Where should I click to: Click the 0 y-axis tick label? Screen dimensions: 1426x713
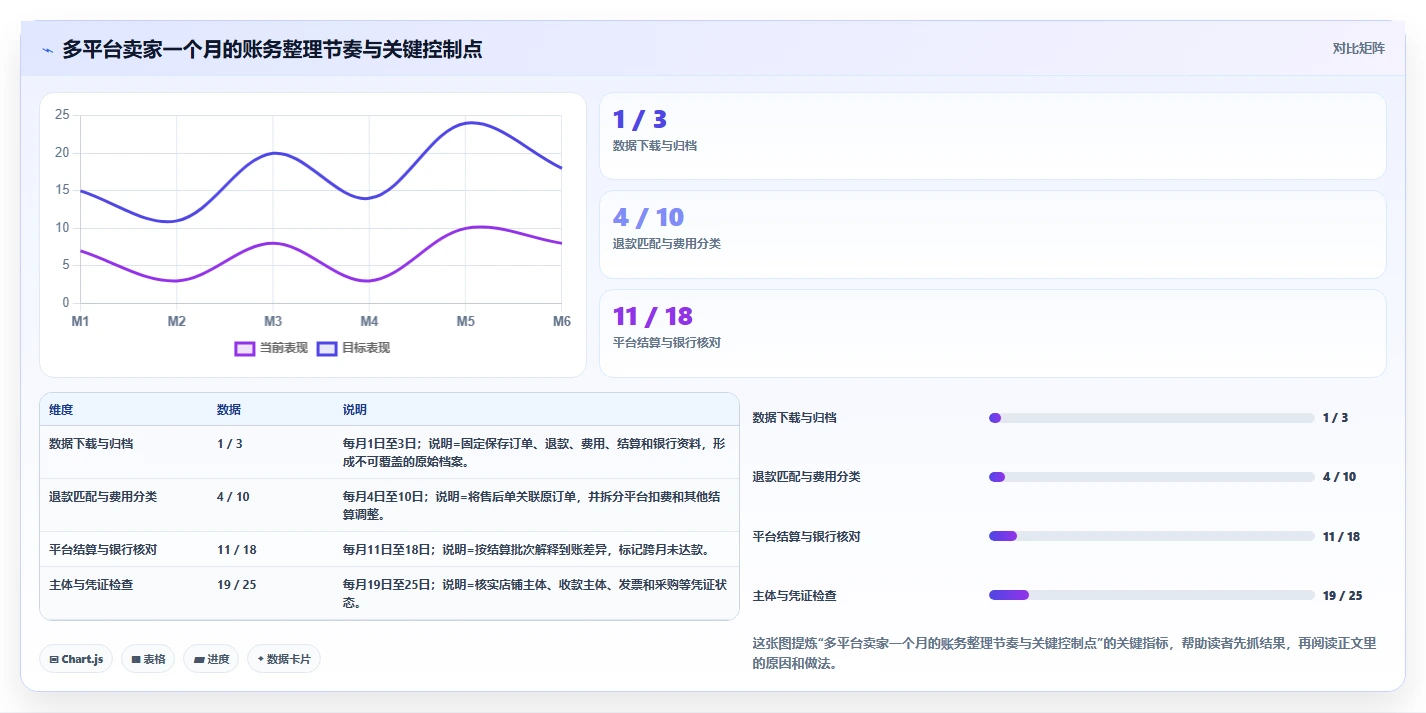pyautogui.click(x=66, y=303)
